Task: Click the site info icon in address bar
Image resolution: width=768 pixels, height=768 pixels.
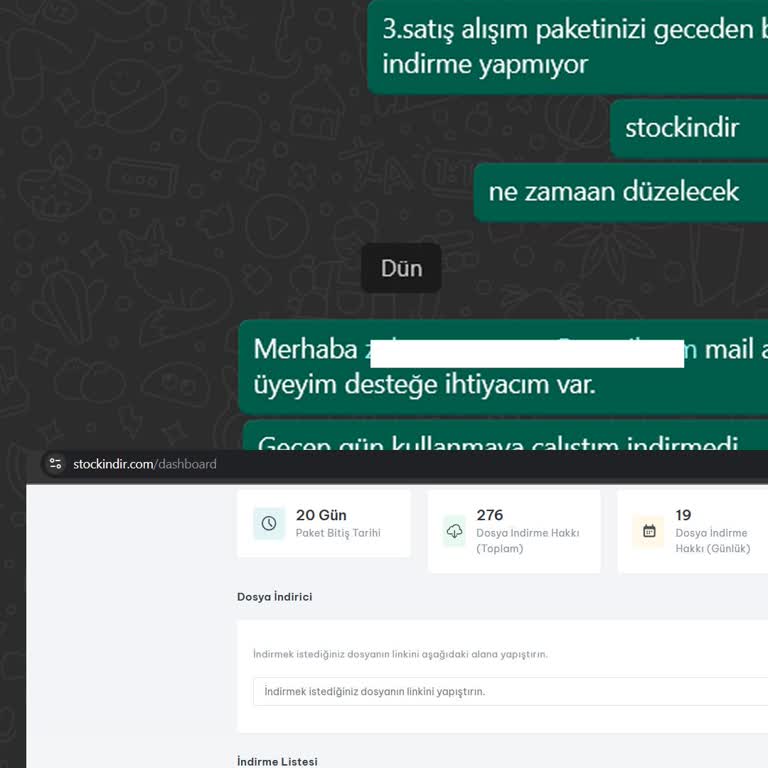Action: (x=55, y=463)
